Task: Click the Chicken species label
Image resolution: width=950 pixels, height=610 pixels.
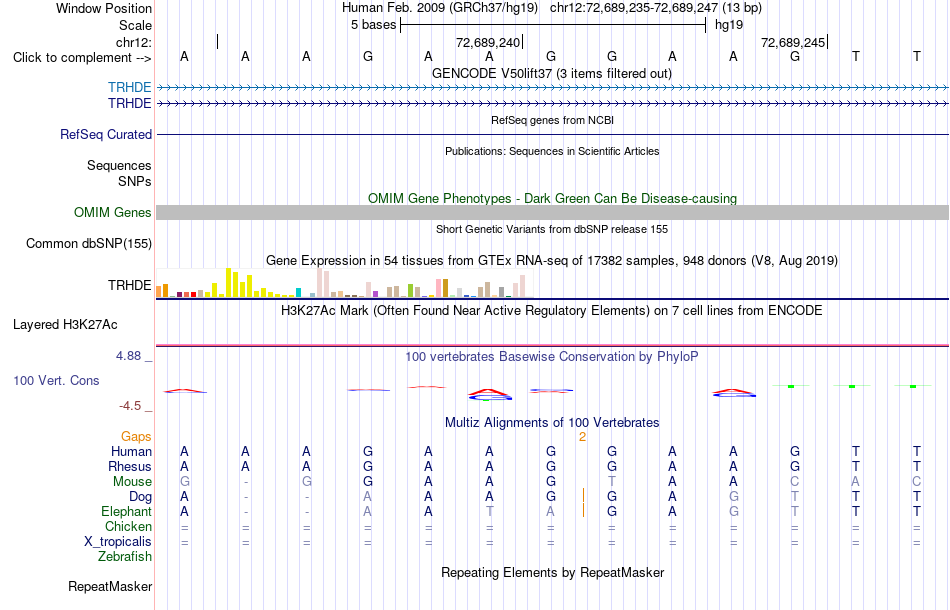Action: tap(128, 526)
